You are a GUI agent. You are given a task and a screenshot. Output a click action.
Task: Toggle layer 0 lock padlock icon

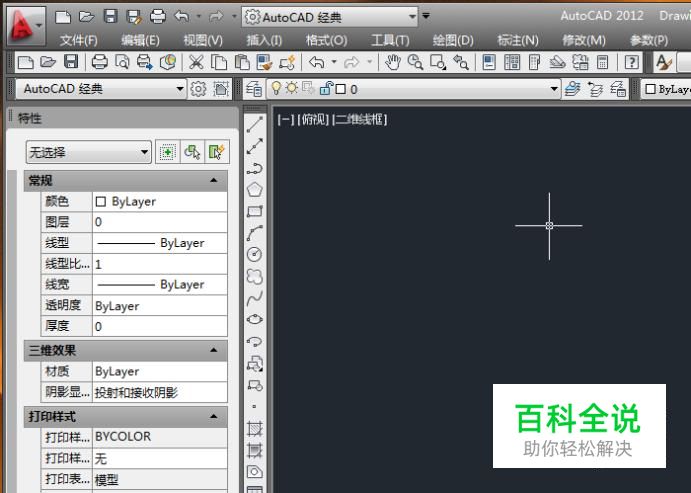point(326,89)
